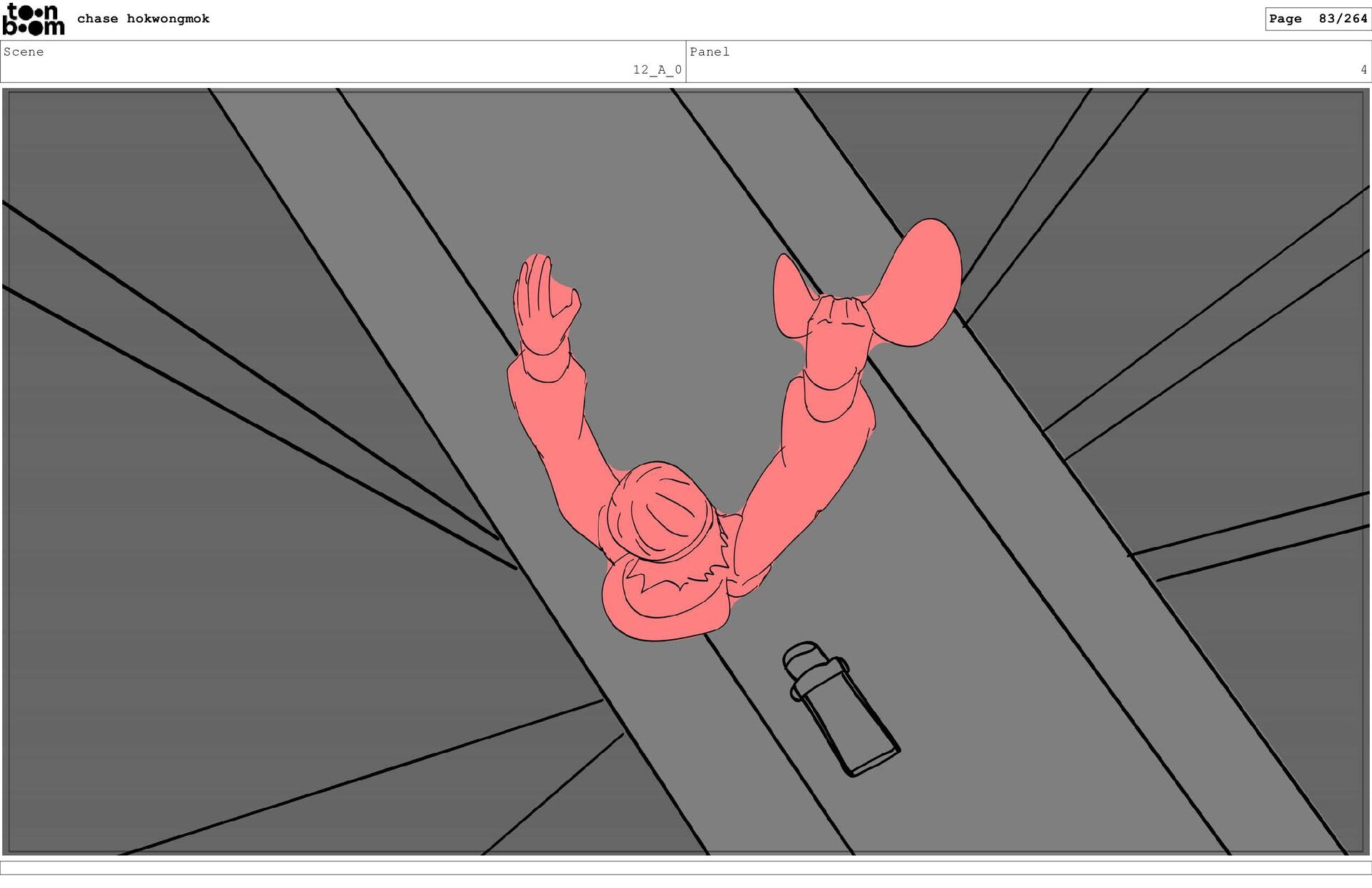Select the panel number 4
Image resolution: width=1372 pixels, height=888 pixels.
[x=1363, y=69]
